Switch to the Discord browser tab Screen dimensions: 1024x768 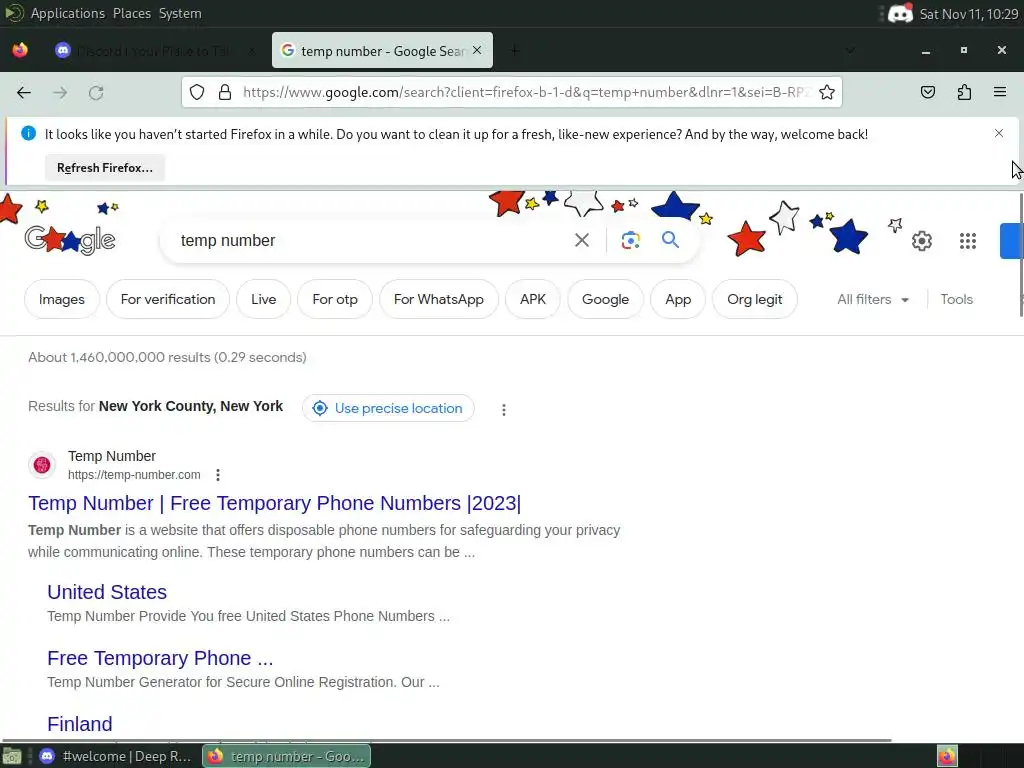click(x=155, y=50)
